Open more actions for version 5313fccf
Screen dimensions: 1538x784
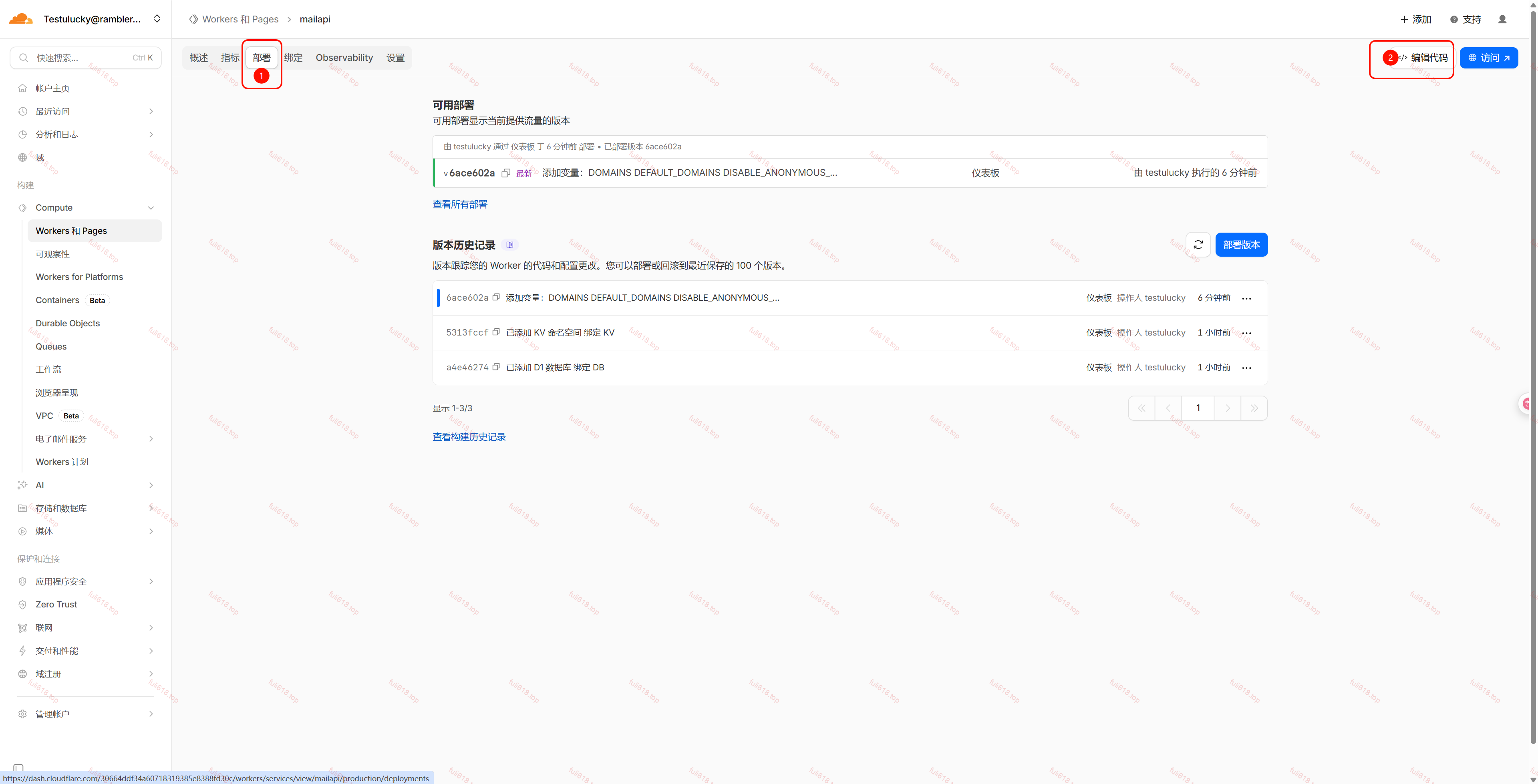(1247, 333)
